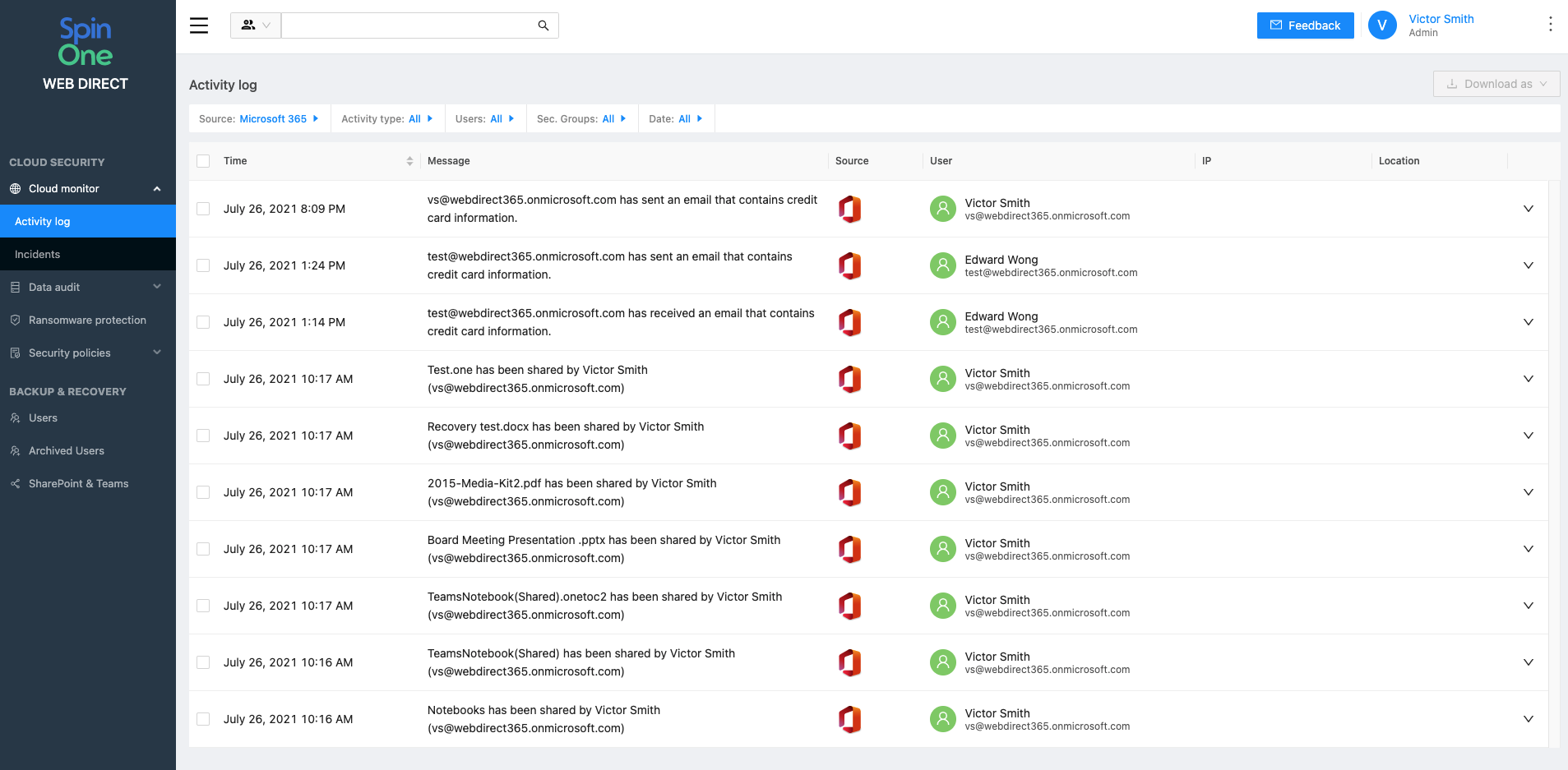Go to Ransomware protection section
Screen dimensions: 1568x770
(87, 320)
